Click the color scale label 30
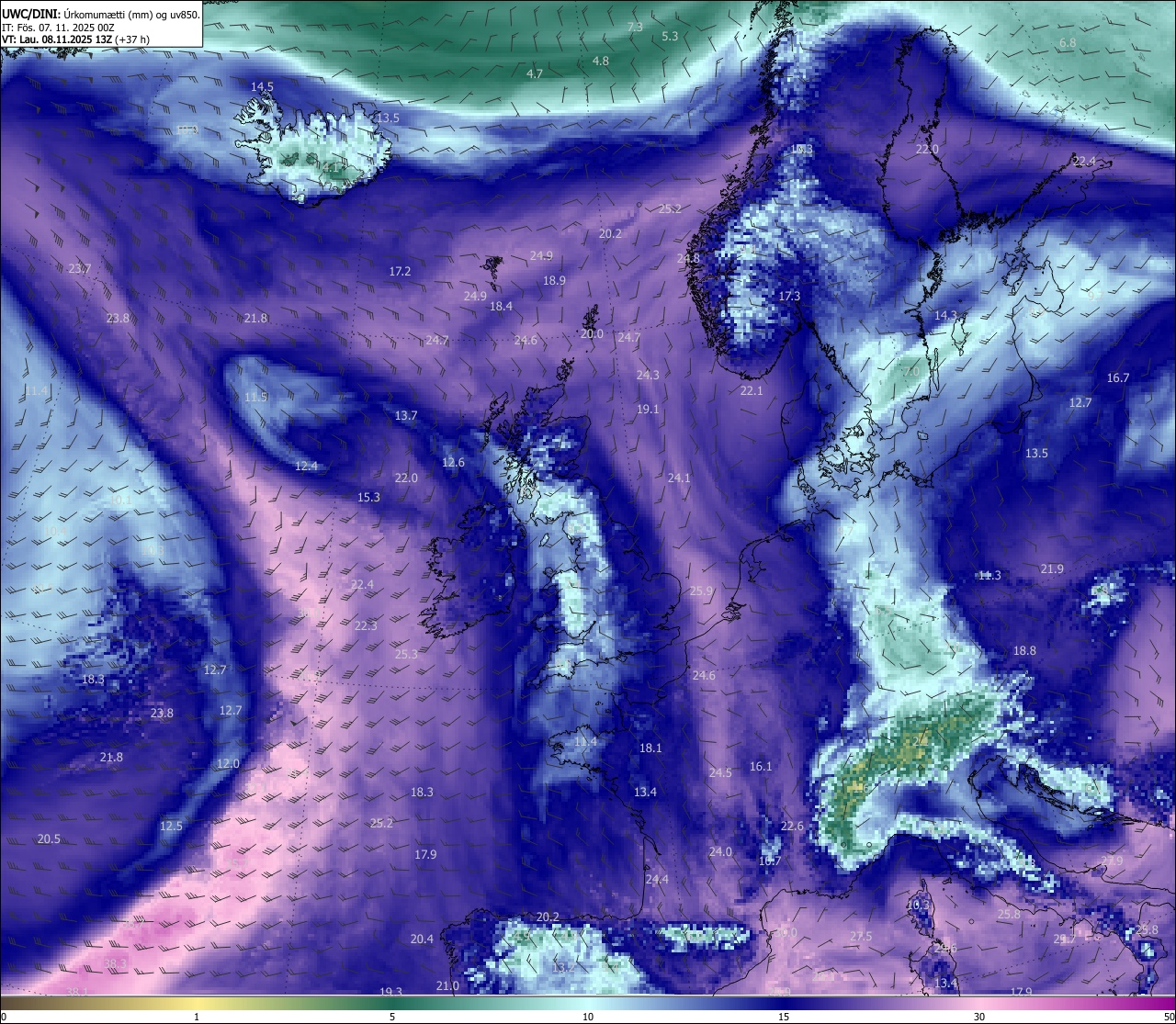Viewport: 1176px width, 1024px height. pos(979,1017)
